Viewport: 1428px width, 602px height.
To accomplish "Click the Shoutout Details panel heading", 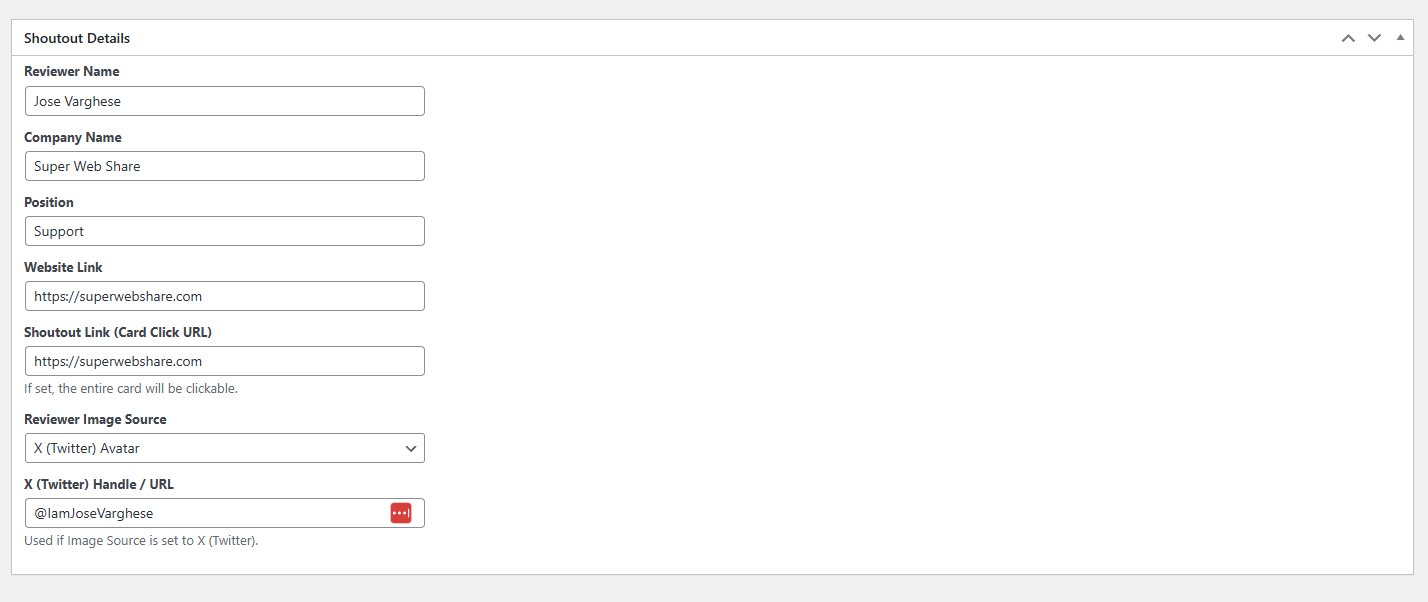I will click(77, 38).
